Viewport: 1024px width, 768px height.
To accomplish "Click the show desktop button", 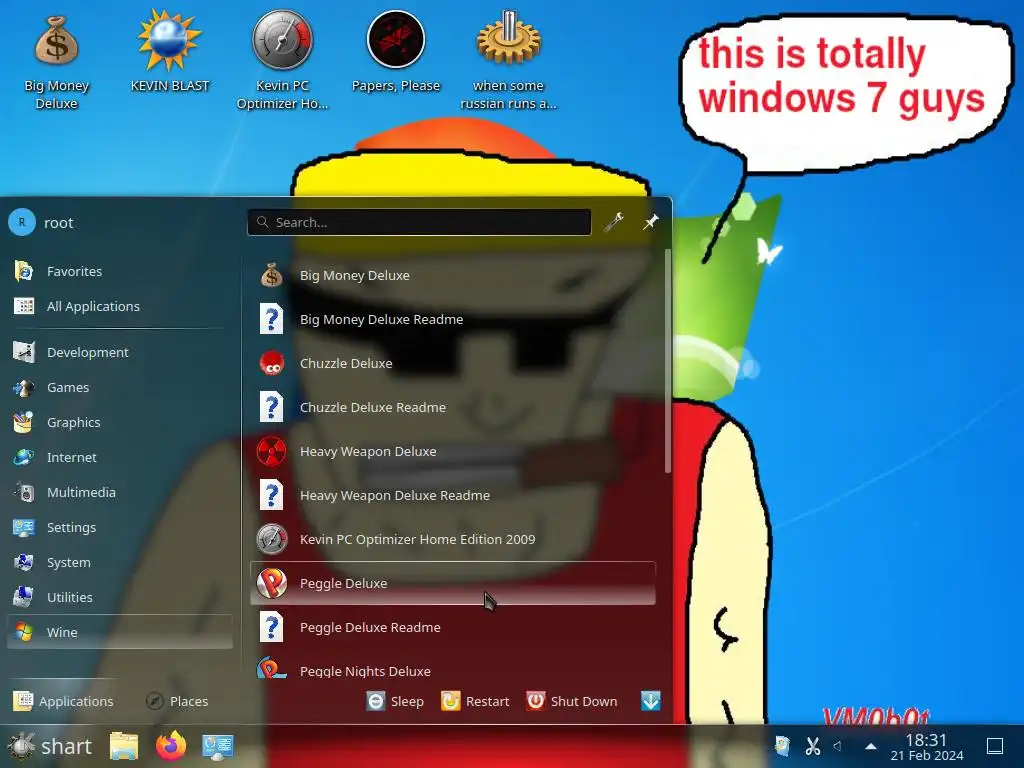I will tap(995, 746).
